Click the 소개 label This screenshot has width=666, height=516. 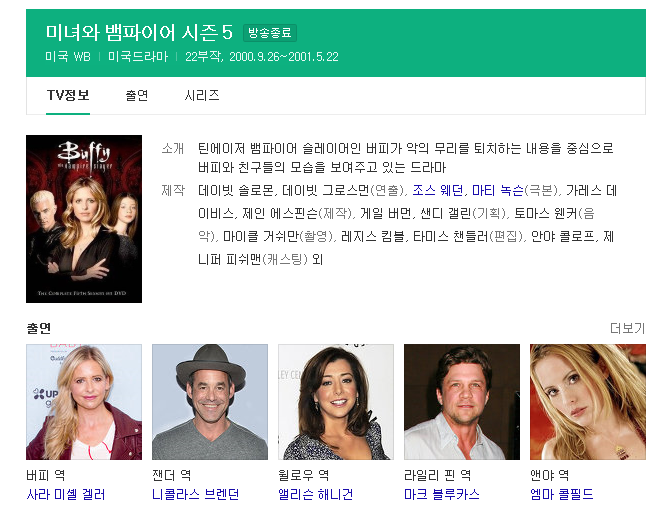(x=173, y=149)
